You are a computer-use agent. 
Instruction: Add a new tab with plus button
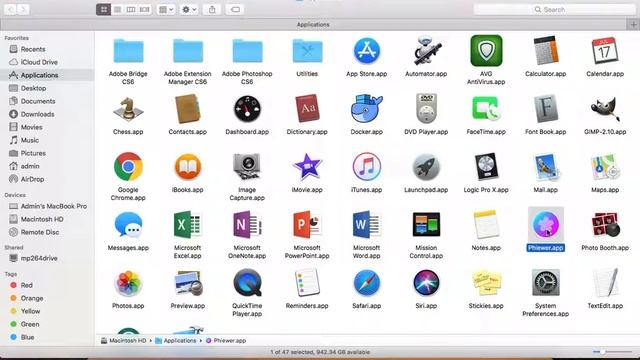point(633,24)
